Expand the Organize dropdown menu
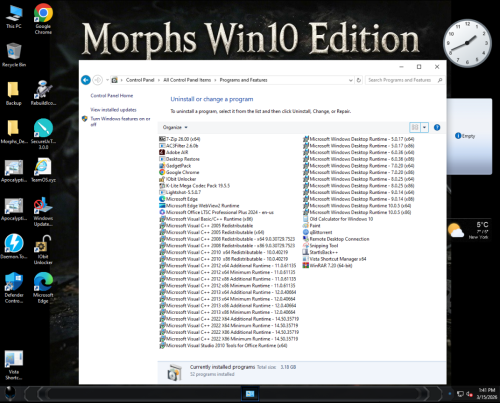The width and height of the screenshot is (500, 403). click(175, 127)
